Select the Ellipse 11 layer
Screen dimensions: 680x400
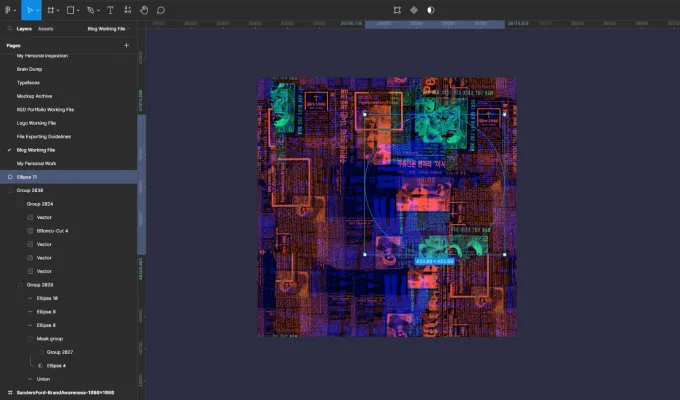coord(69,177)
